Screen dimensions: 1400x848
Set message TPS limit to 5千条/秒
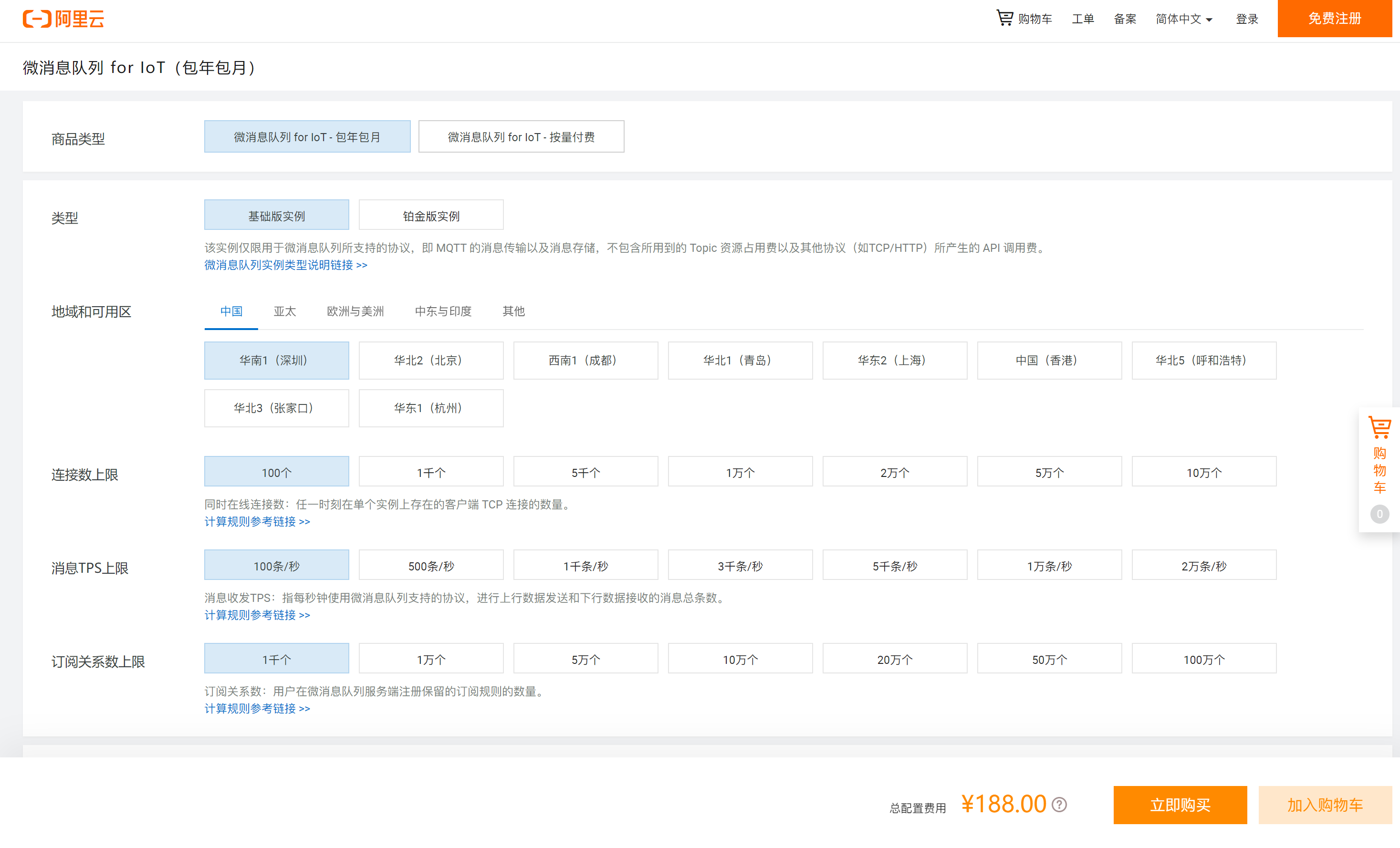(894, 566)
